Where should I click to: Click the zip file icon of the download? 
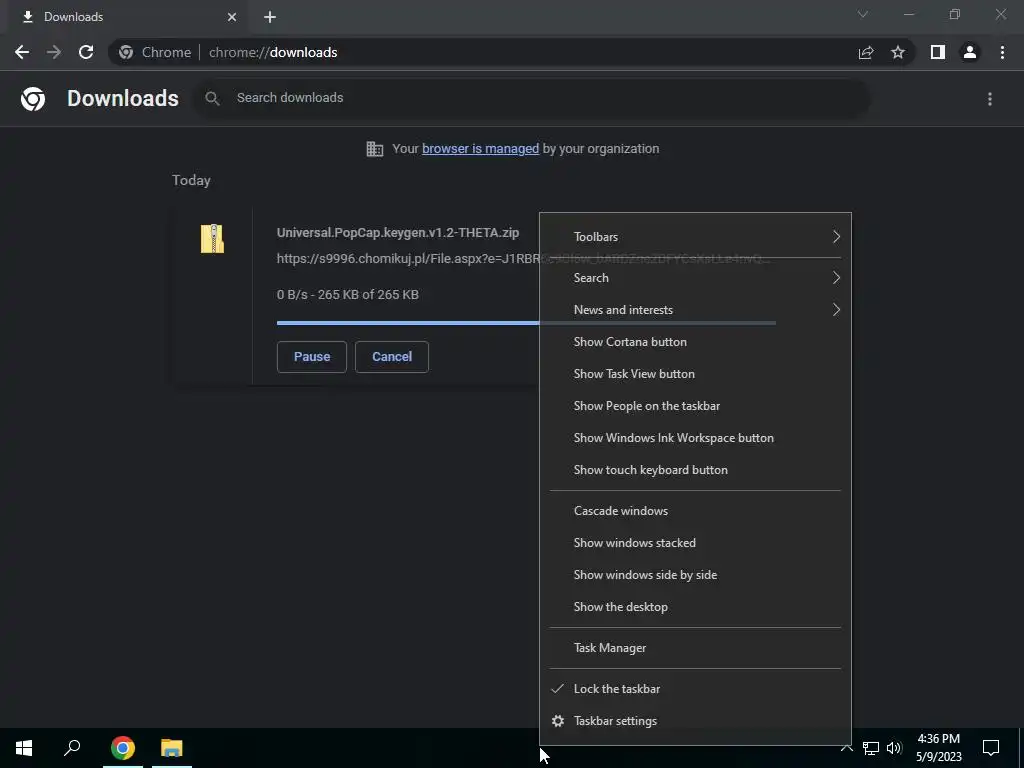pos(212,238)
